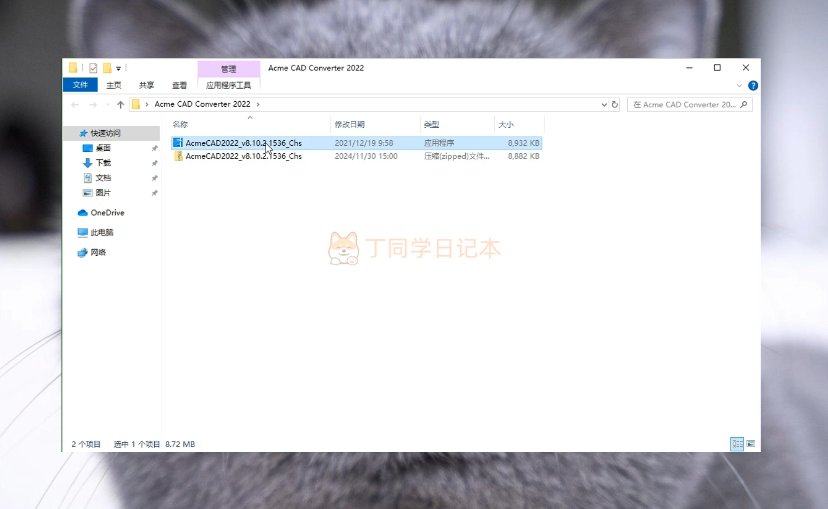The image size is (828, 509).
Task: Click the size value 8,882 KB
Action: (x=523, y=156)
